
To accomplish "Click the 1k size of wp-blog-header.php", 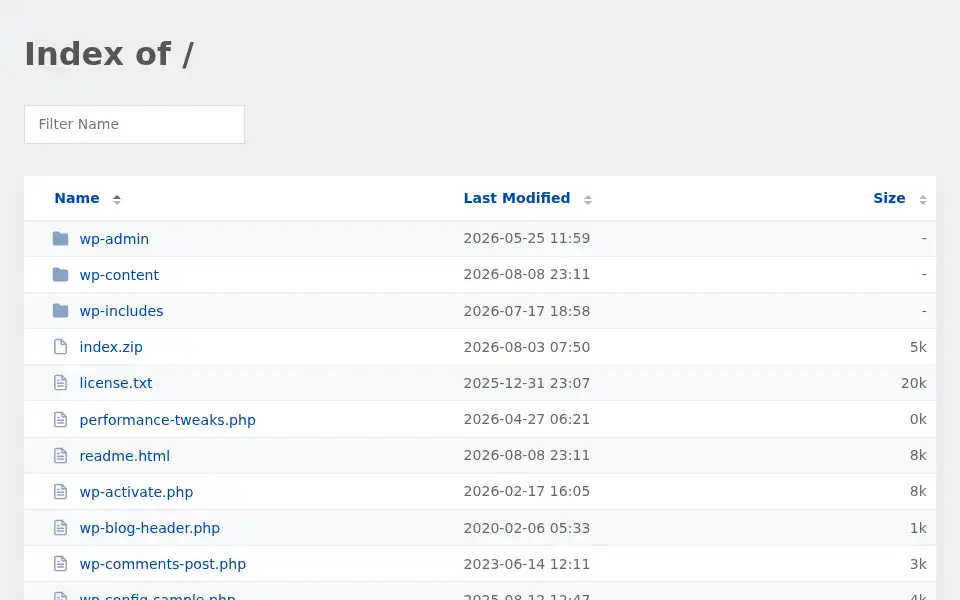I will coord(918,528).
